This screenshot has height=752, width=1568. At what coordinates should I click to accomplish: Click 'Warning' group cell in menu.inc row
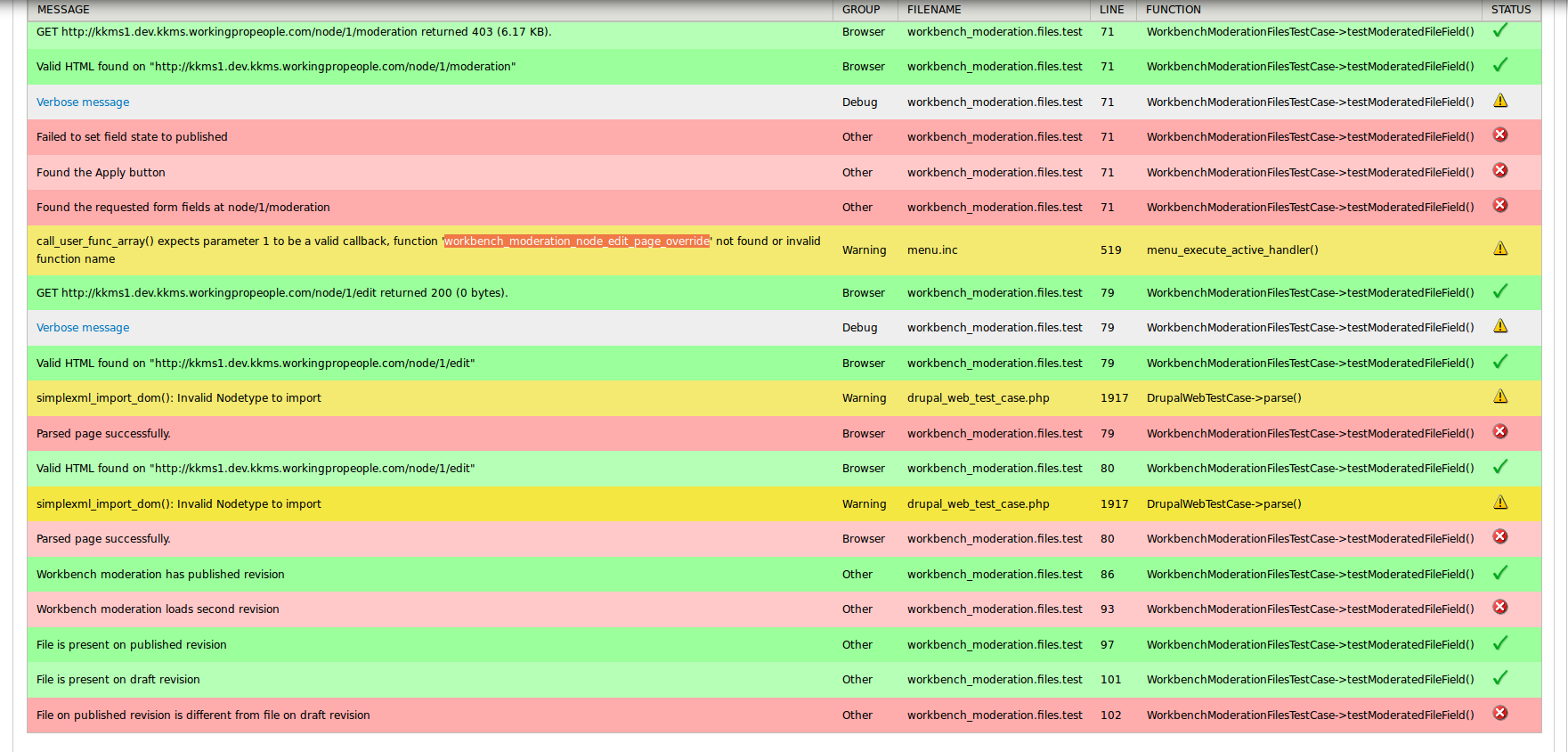click(x=864, y=250)
